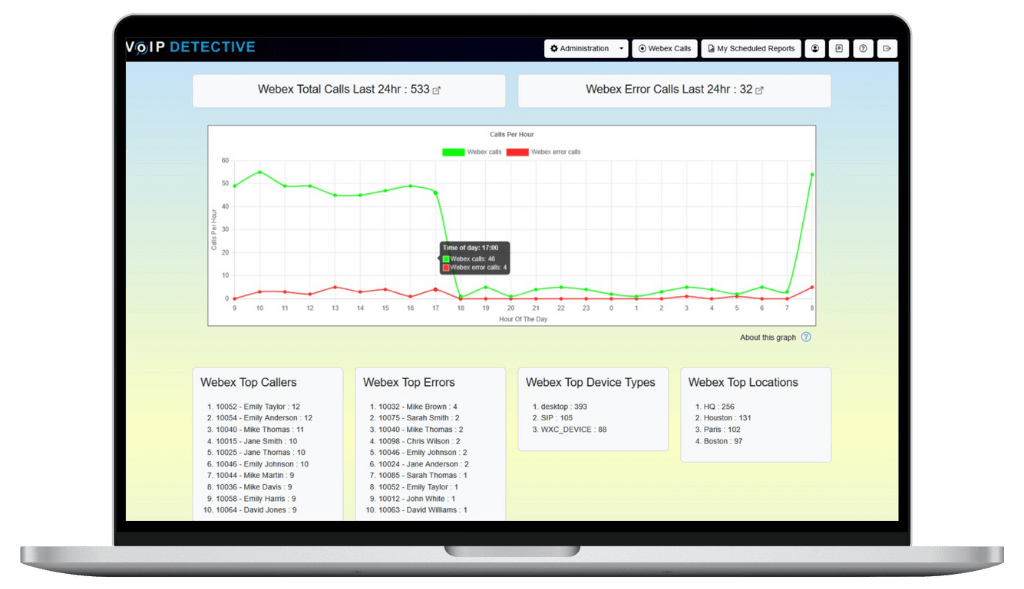Select device type SIP : 105

point(556,418)
